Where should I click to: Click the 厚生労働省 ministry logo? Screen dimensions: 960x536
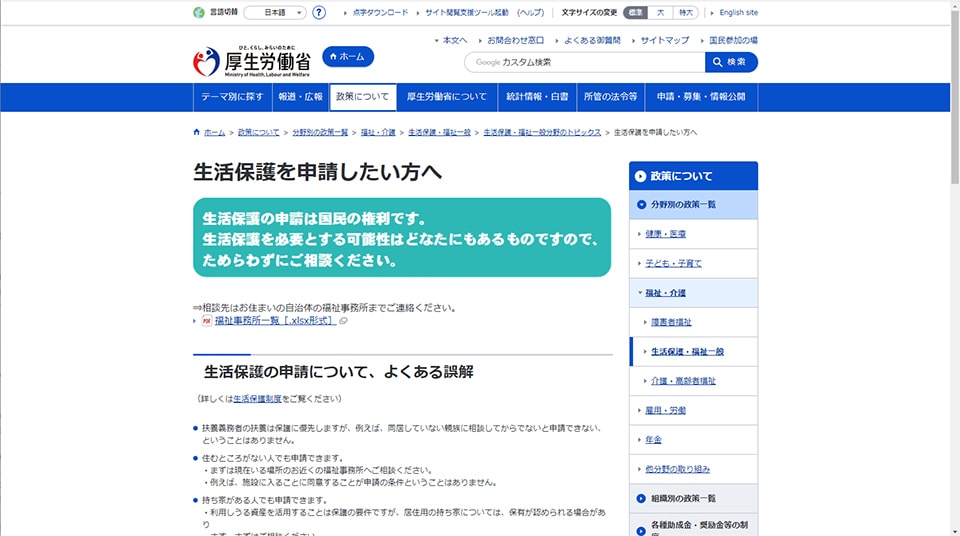click(x=251, y=62)
